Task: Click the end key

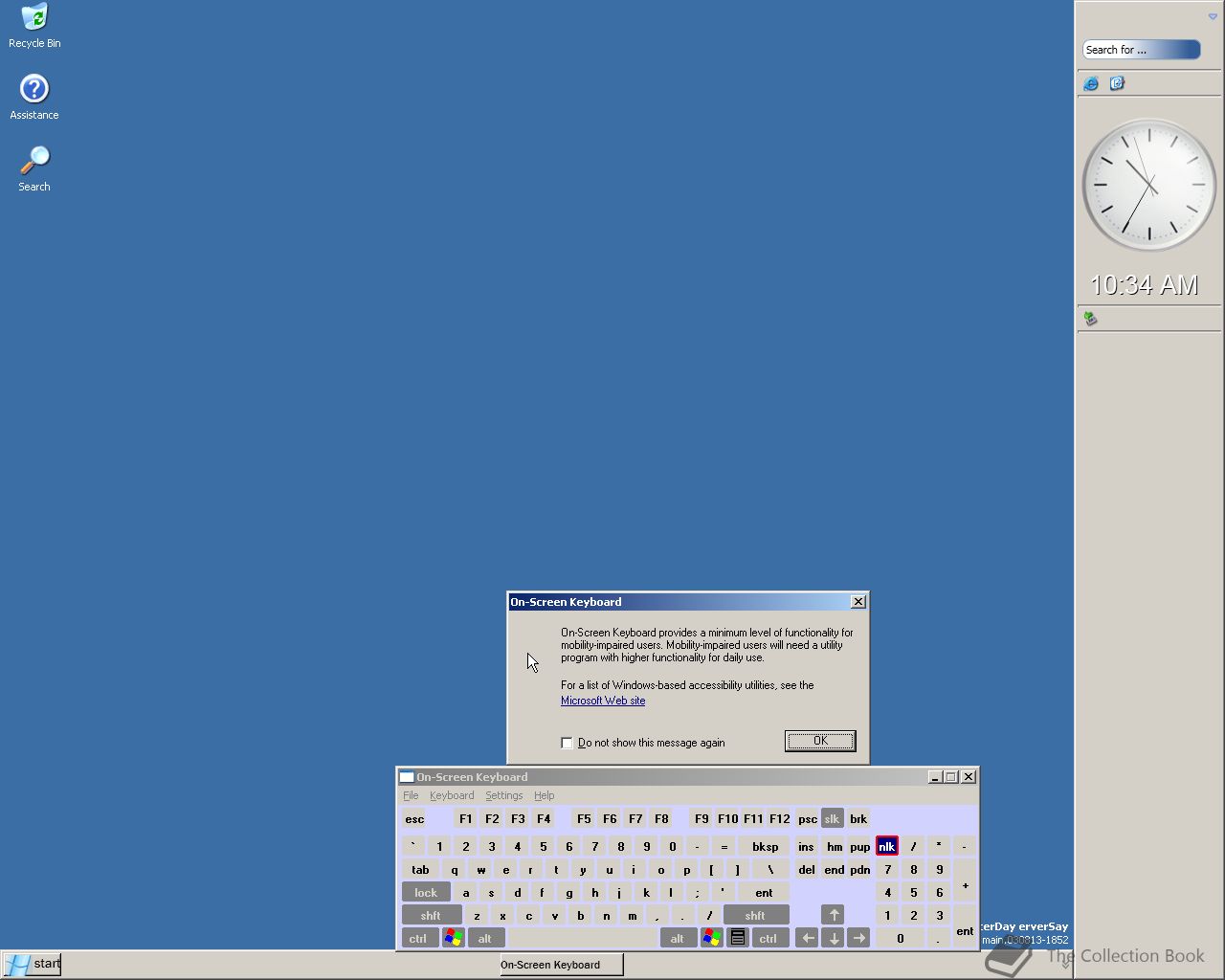Action: click(835, 869)
